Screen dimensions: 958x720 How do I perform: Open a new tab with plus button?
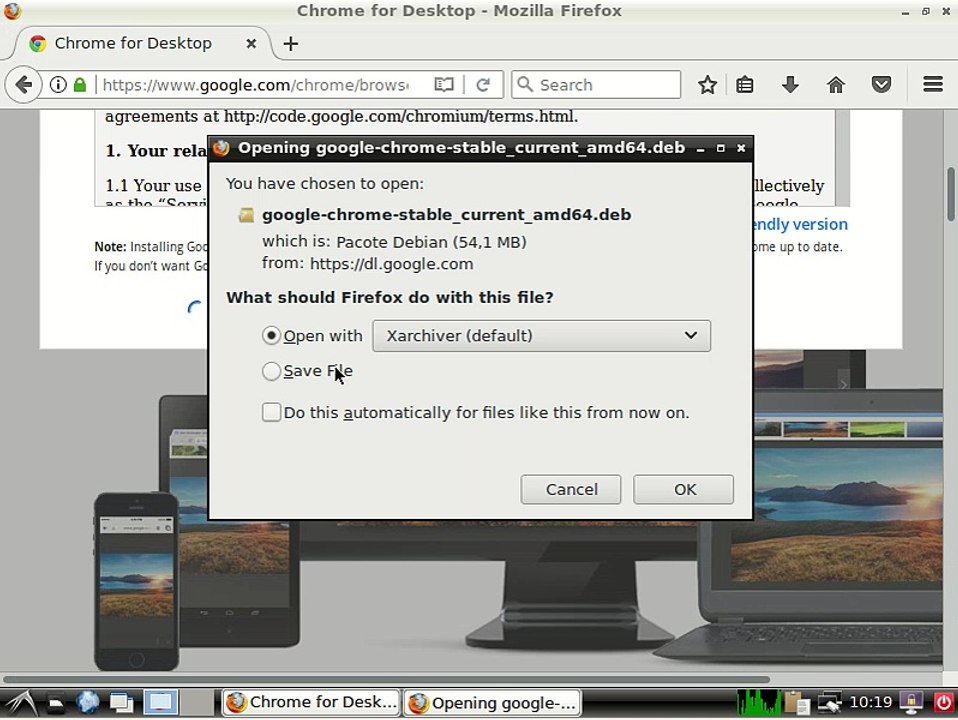point(291,43)
